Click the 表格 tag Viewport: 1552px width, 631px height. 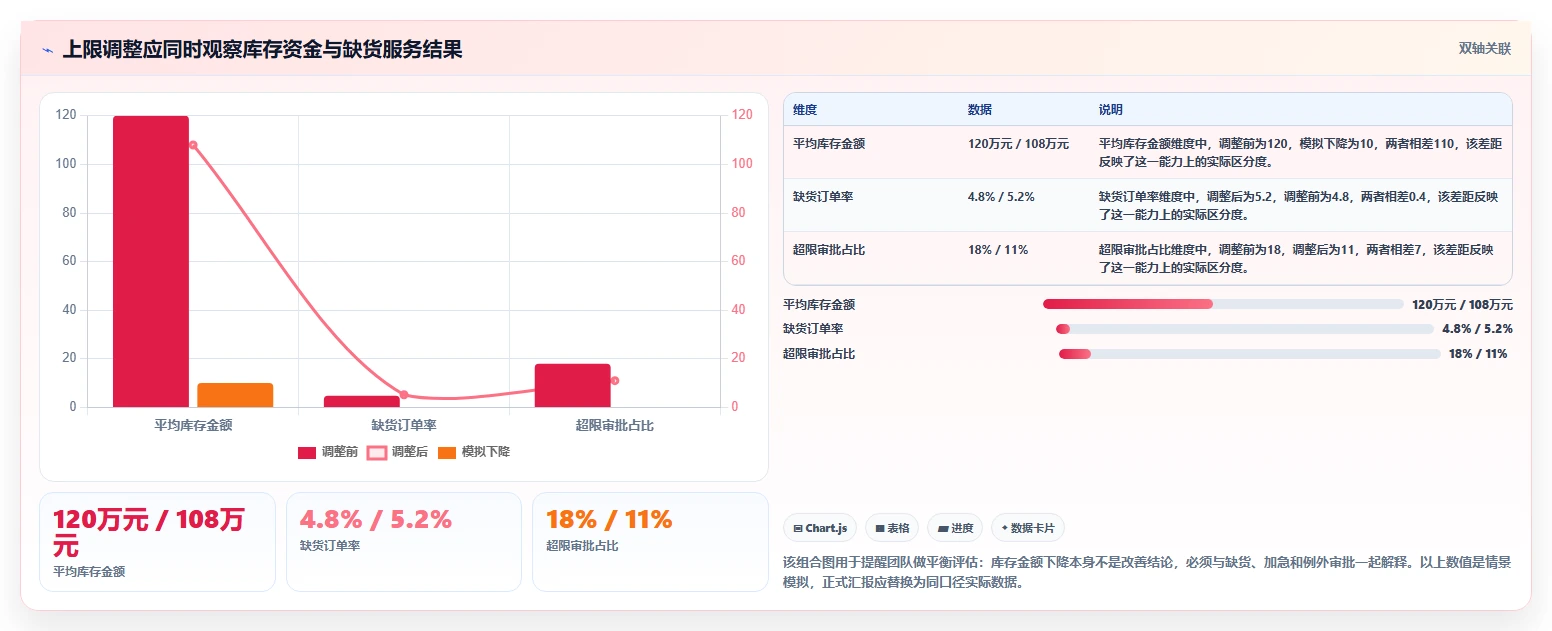tap(892, 528)
